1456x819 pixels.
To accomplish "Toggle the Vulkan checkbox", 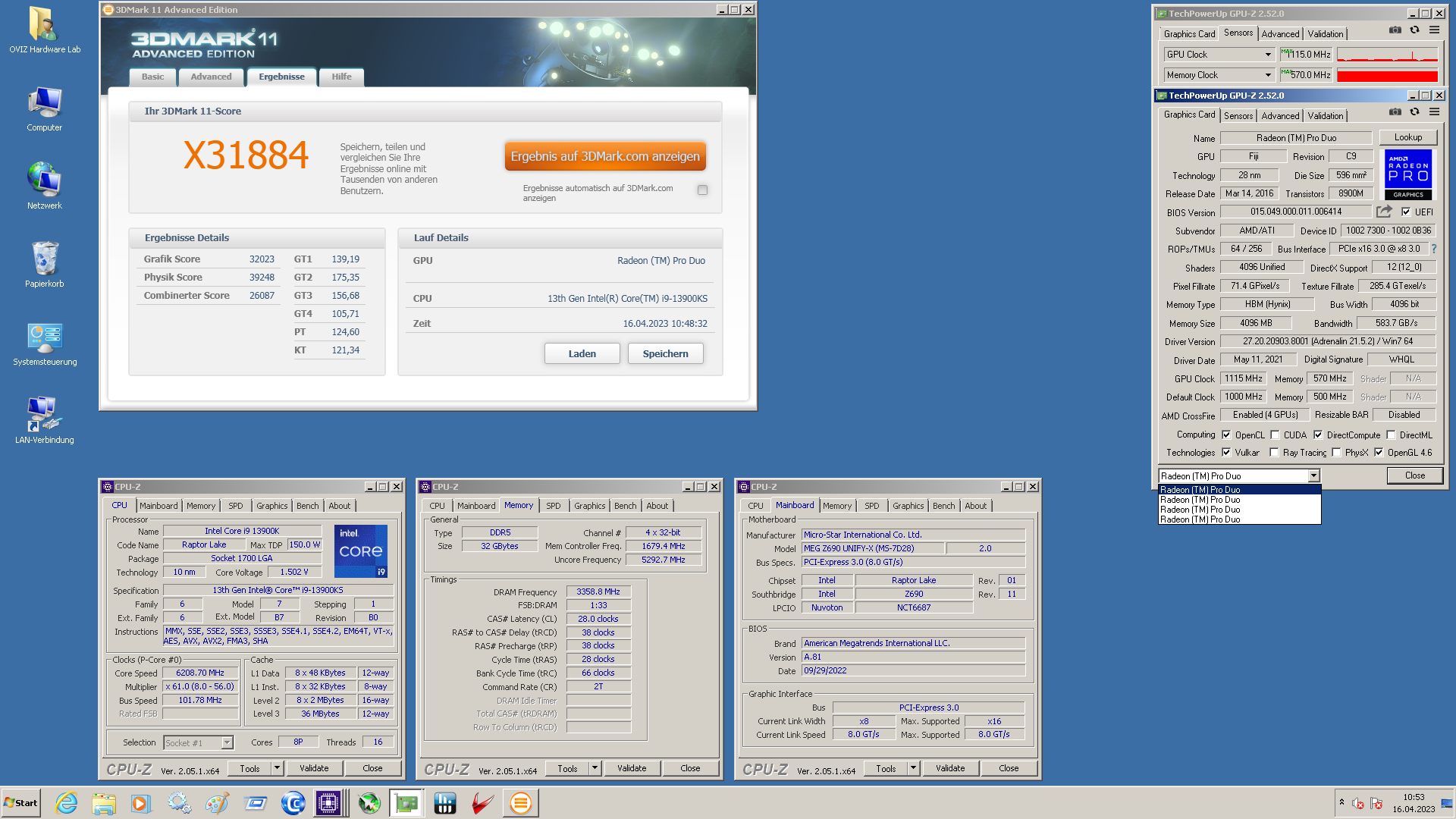I will [x=1226, y=453].
